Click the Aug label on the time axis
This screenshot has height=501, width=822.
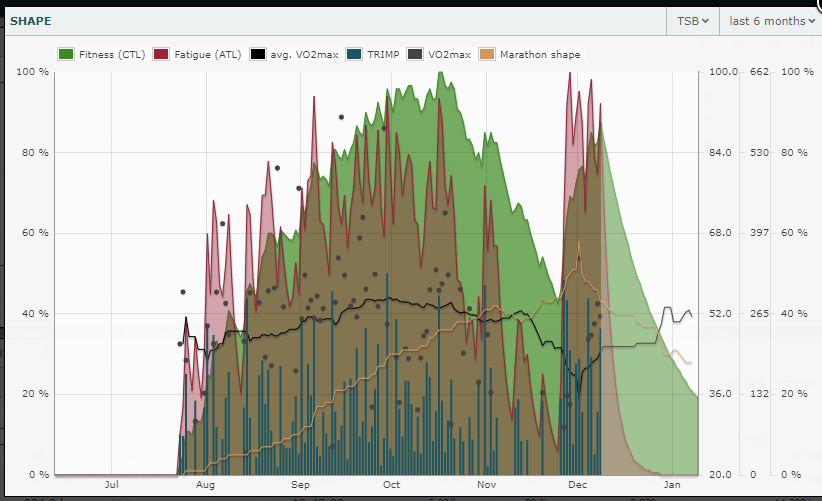click(205, 485)
